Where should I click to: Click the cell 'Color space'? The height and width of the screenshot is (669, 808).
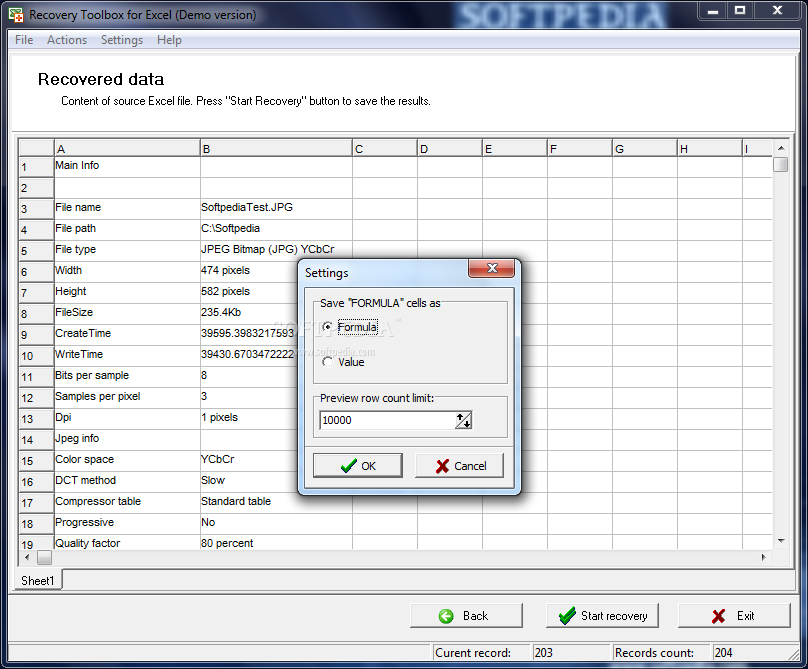click(127, 460)
